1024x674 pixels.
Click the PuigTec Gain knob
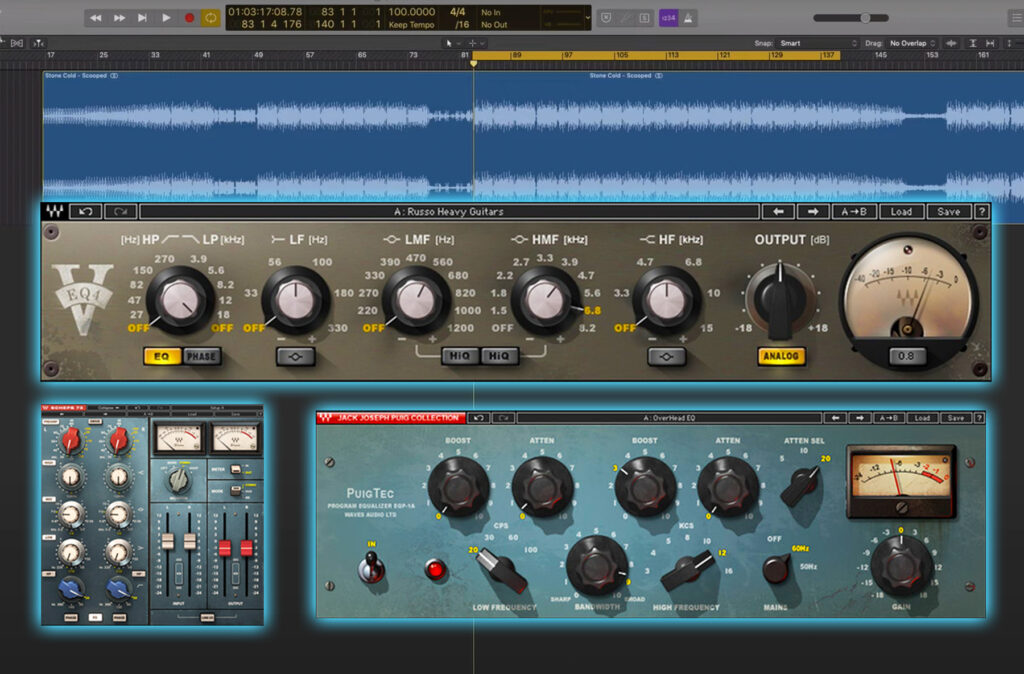coord(901,566)
